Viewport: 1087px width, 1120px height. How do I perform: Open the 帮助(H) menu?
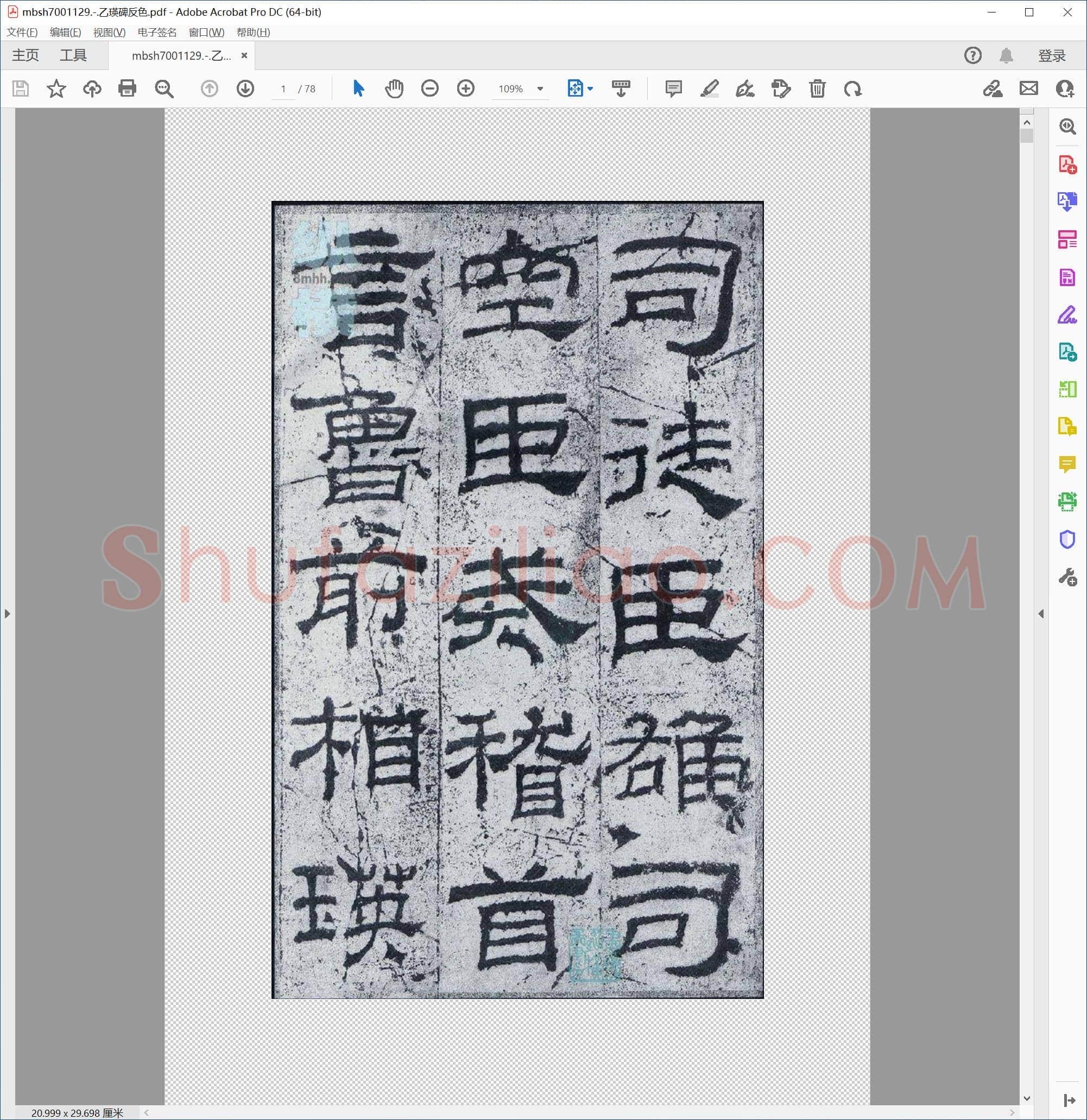pos(253,33)
